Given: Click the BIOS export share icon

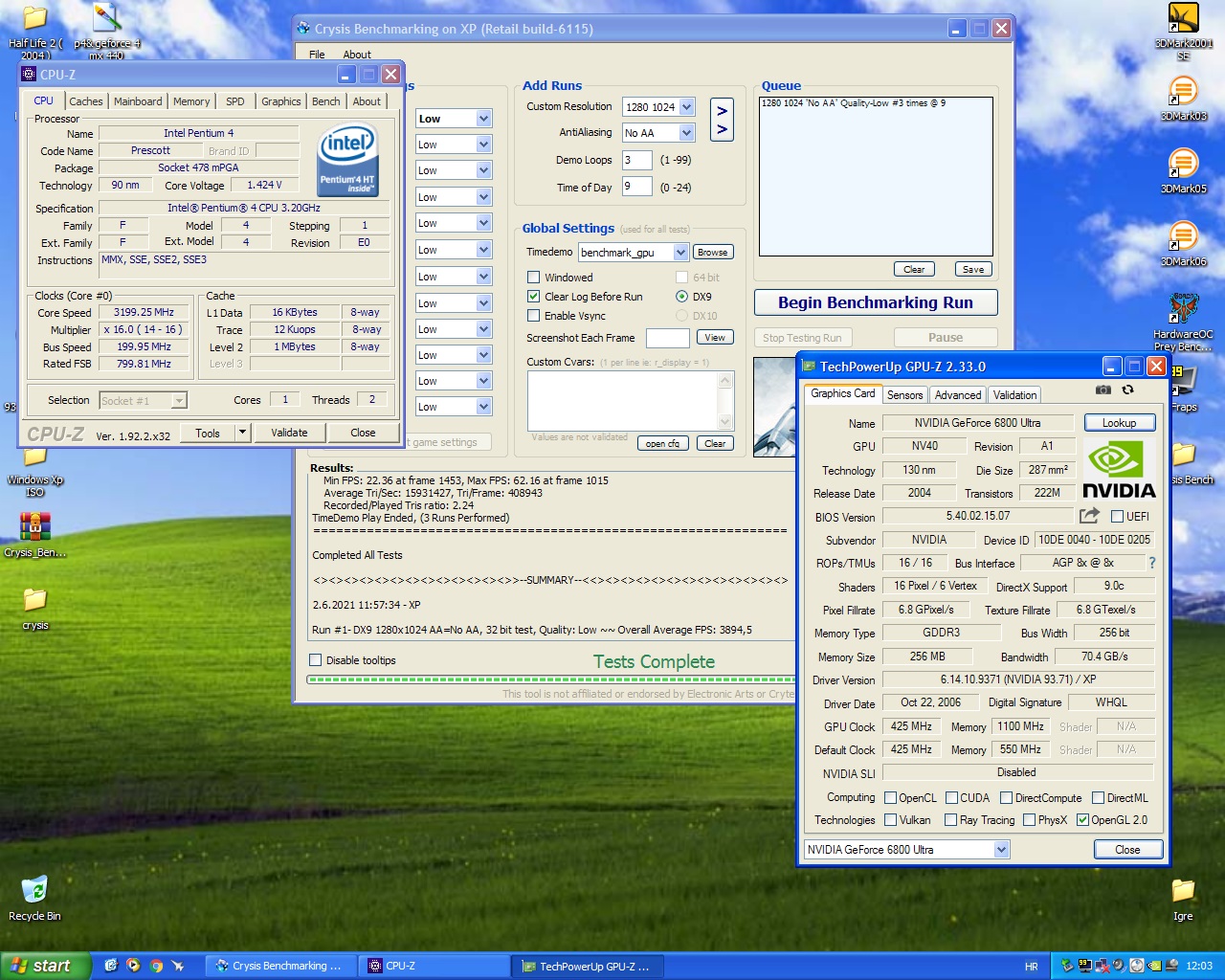Looking at the screenshot, I should (x=1089, y=516).
